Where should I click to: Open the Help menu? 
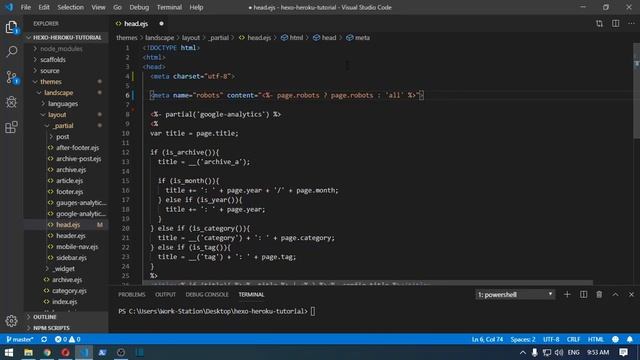(x=196, y=7)
